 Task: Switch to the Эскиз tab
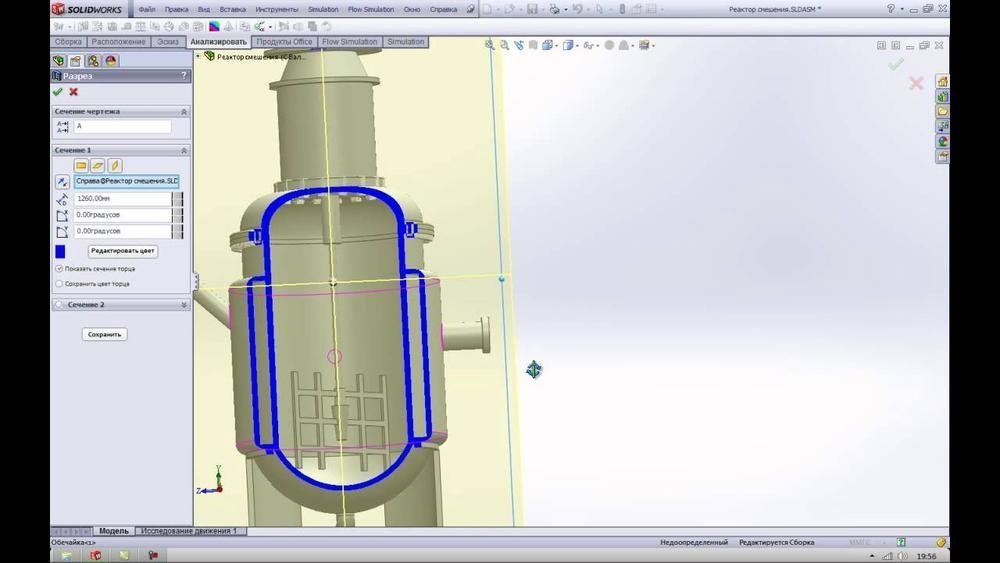(168, 41)
